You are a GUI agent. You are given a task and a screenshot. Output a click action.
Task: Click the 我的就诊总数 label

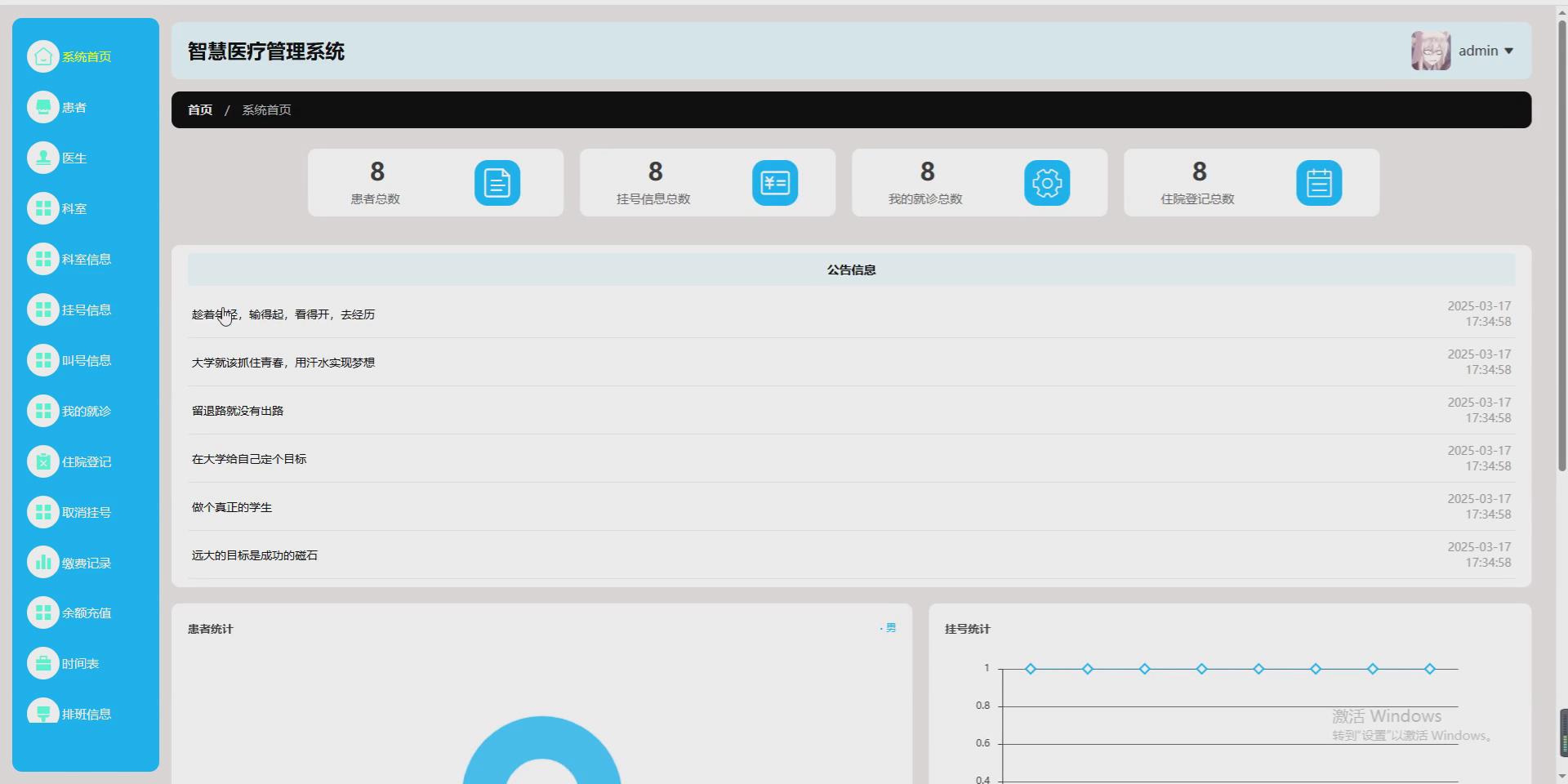(x=925, y=199)
